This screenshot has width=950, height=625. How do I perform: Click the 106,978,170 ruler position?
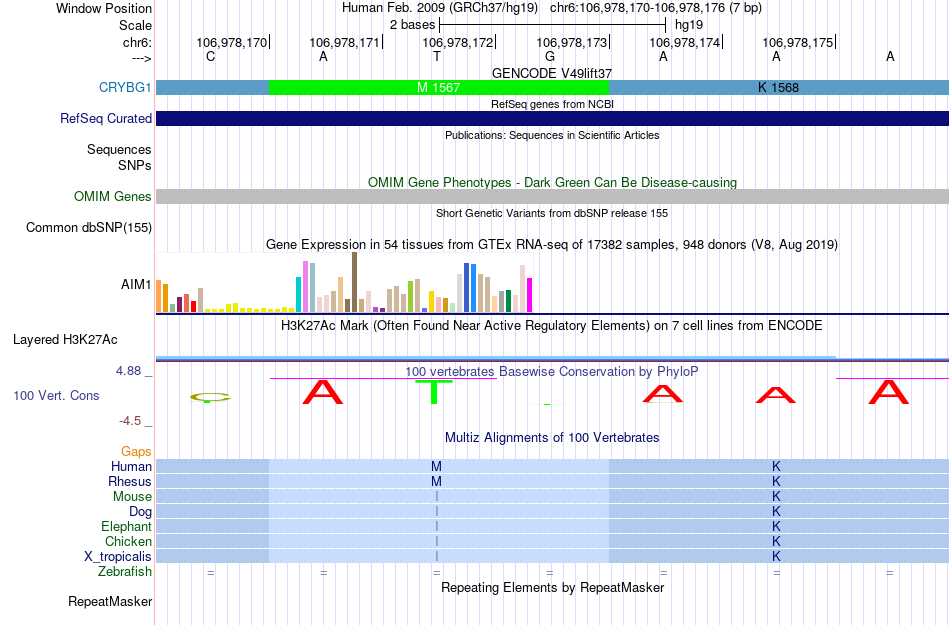coord(231,42)
